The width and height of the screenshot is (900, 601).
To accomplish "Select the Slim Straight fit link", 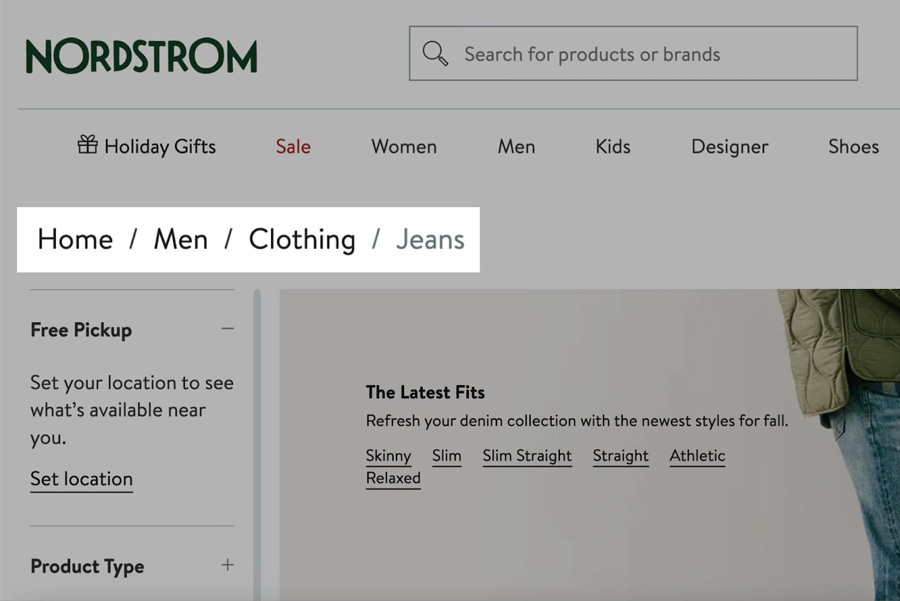I will (527, 456).
